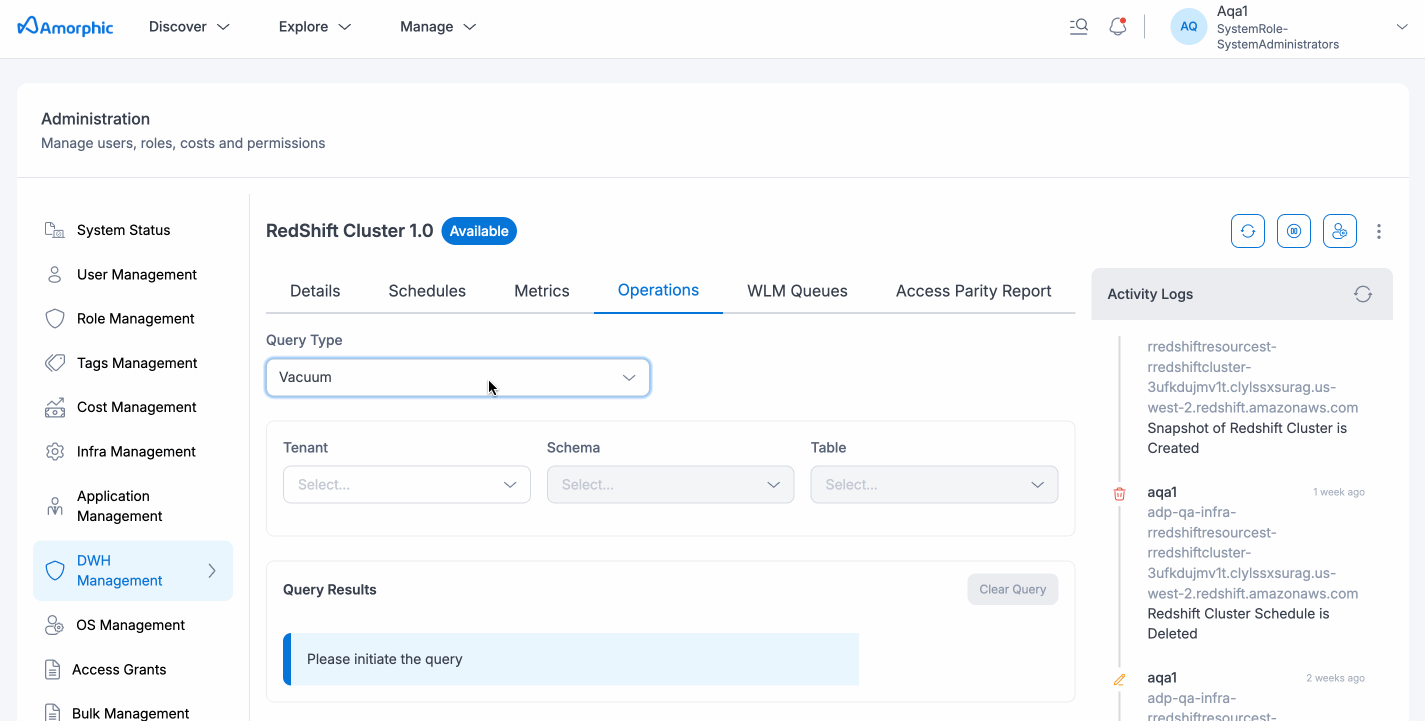Screen dimensions: 1425x721
Task: Refresh the RedShift cluster status
Action: pyautogui.click(x=1248, y=231)
